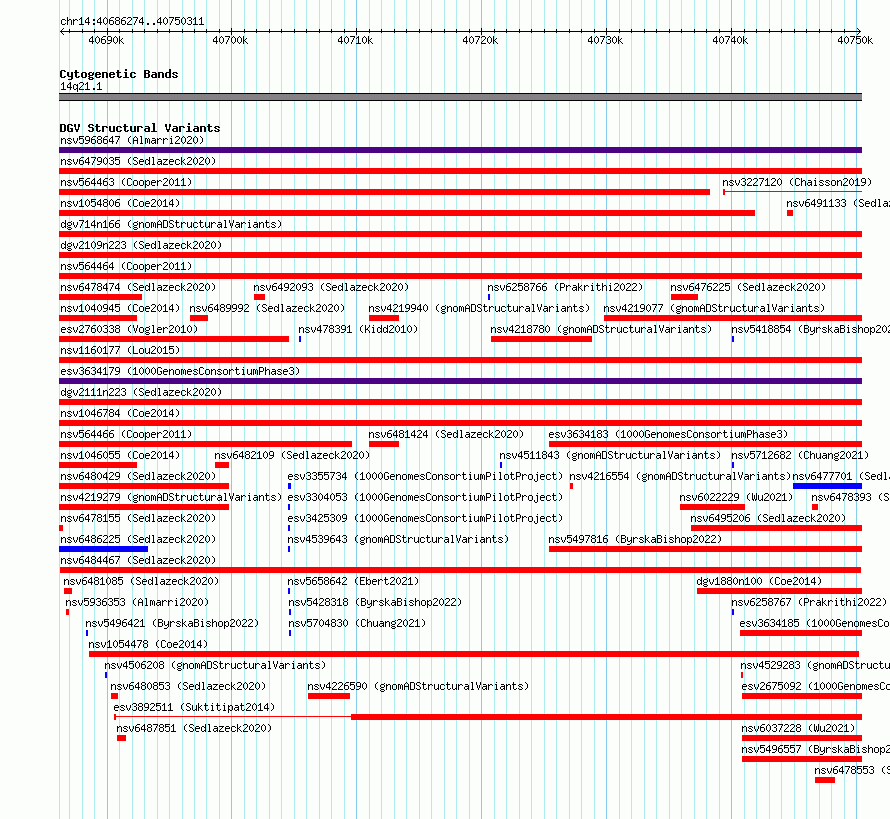The image size is (890, 819).
Task: Click dgv2111n223 (Sedlazeck2020) label
Action: [x=141, y=392]
